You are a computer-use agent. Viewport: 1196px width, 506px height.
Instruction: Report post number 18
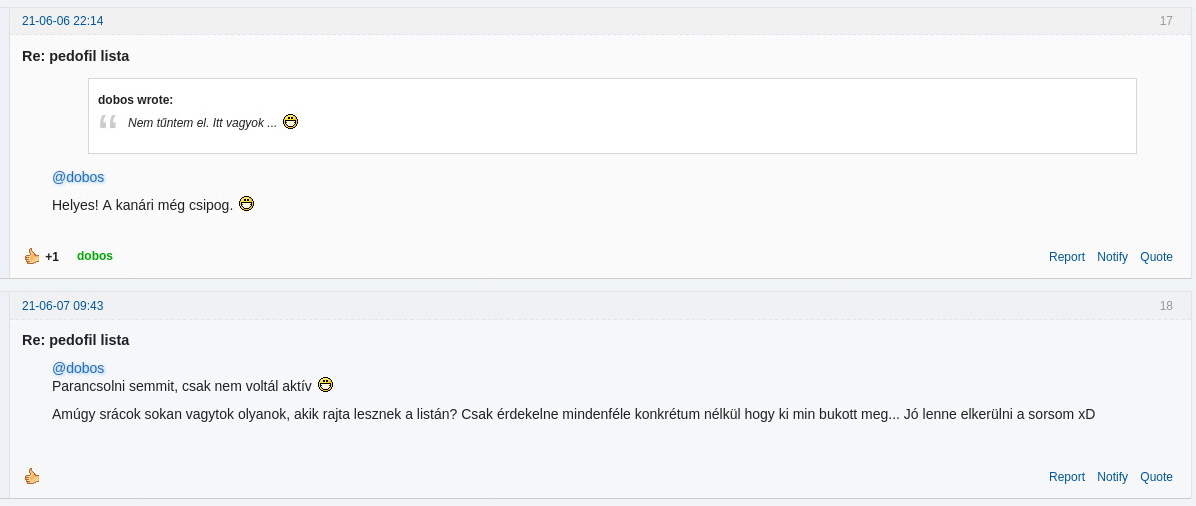coord(1066,476)
